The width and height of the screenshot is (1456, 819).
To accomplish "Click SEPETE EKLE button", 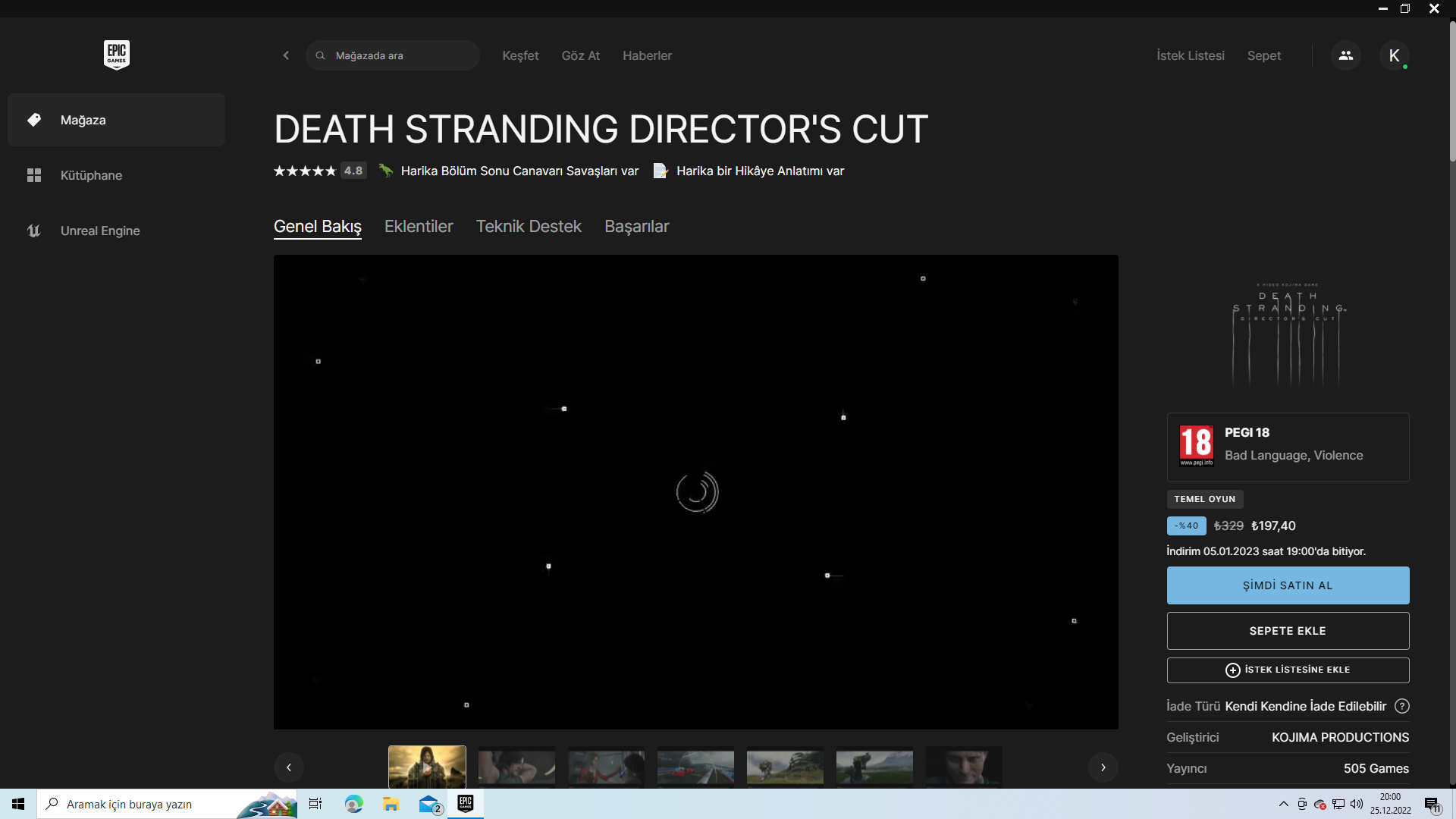I will point(1288,631).
